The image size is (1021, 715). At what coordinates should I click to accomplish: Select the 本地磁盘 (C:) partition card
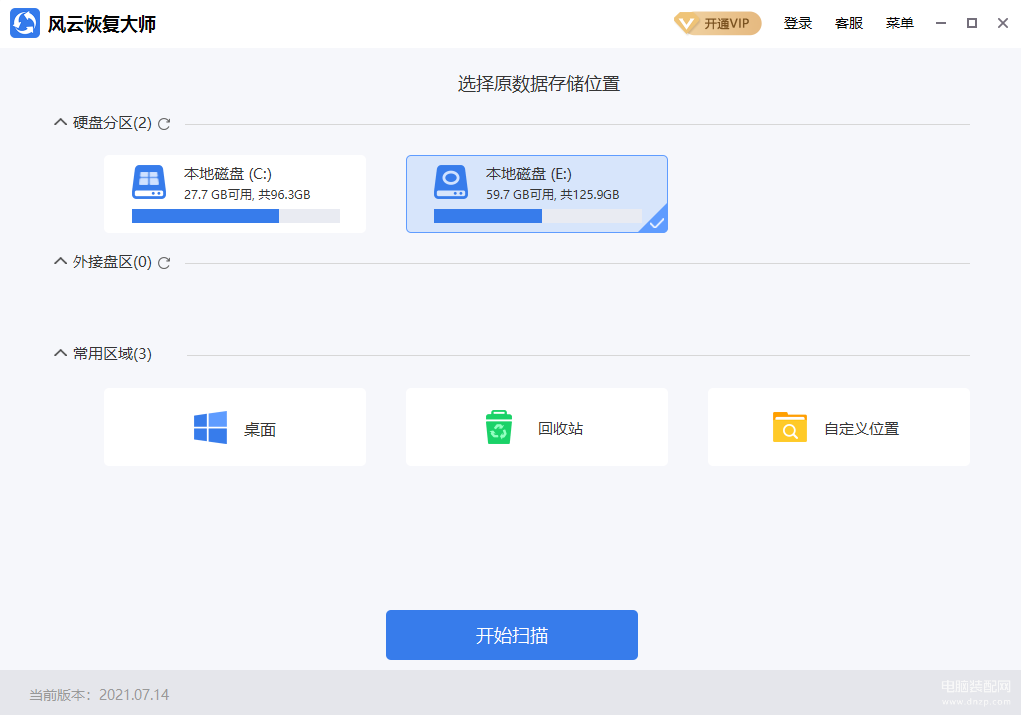click(x=234, y=194)
